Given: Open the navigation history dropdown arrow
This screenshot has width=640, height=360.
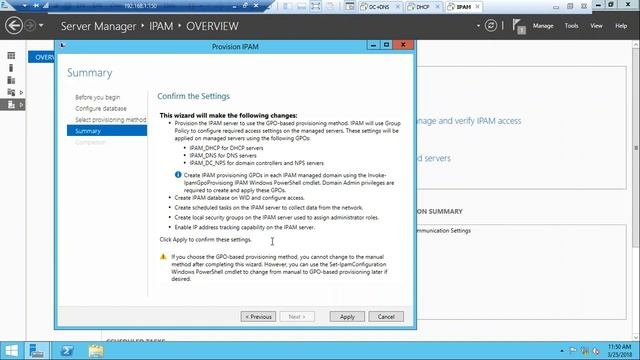Looking at the screenshot, I should click(x=41, y=26).
